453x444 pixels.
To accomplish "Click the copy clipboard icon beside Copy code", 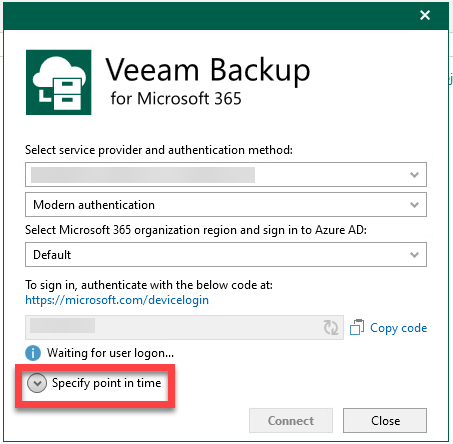I will [x=357, y=327].
